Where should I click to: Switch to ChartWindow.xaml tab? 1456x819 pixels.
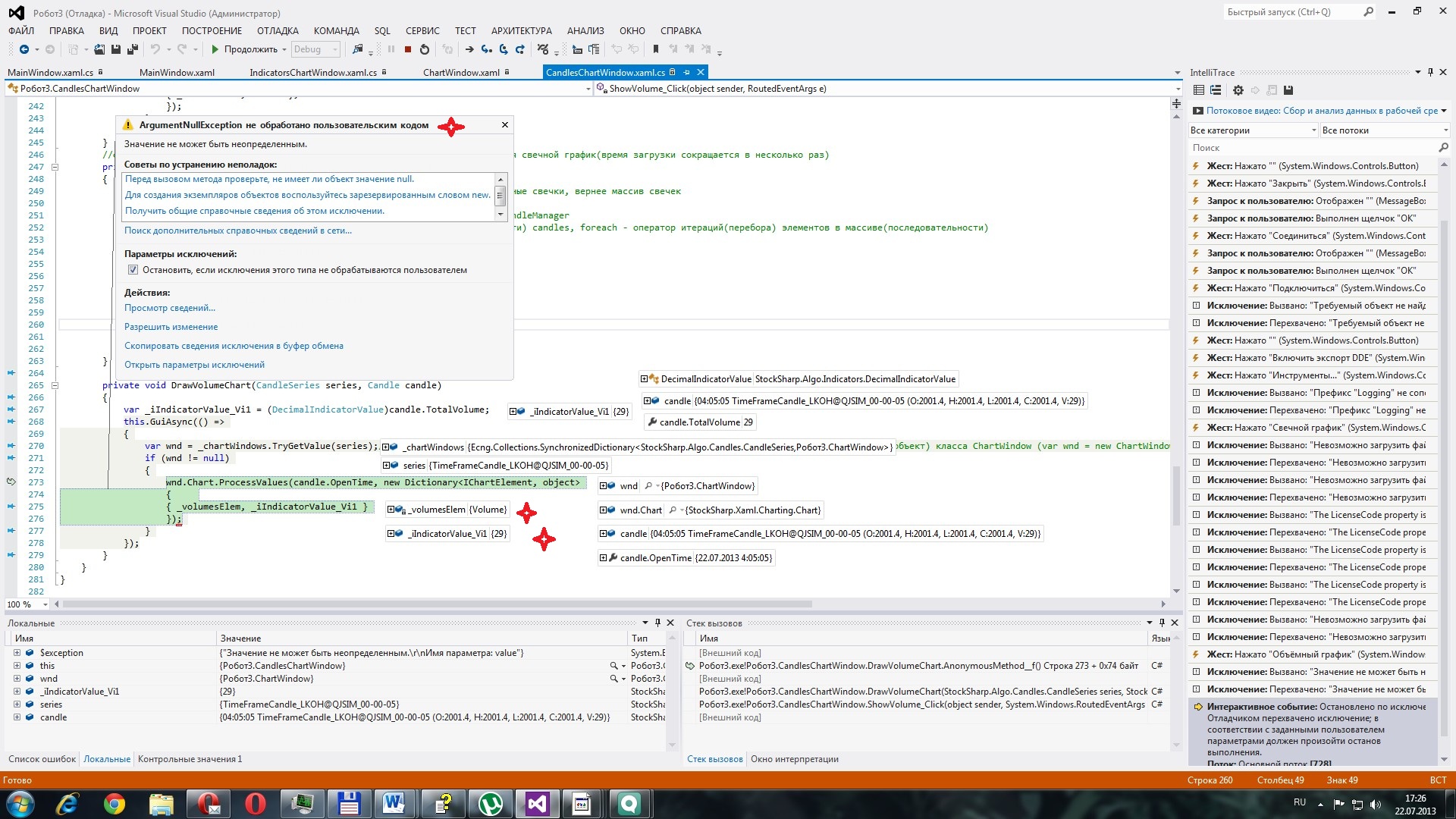pyautogui.click(x=461, y=73)
